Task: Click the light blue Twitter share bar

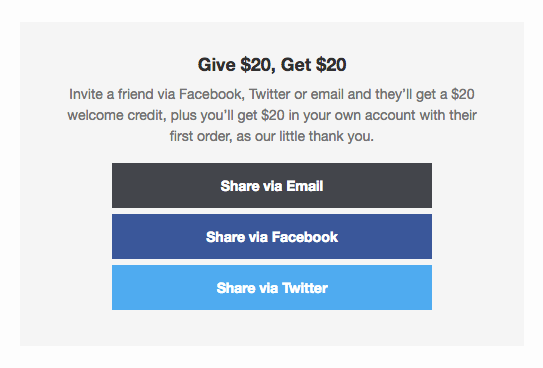Action: point(272,287)
